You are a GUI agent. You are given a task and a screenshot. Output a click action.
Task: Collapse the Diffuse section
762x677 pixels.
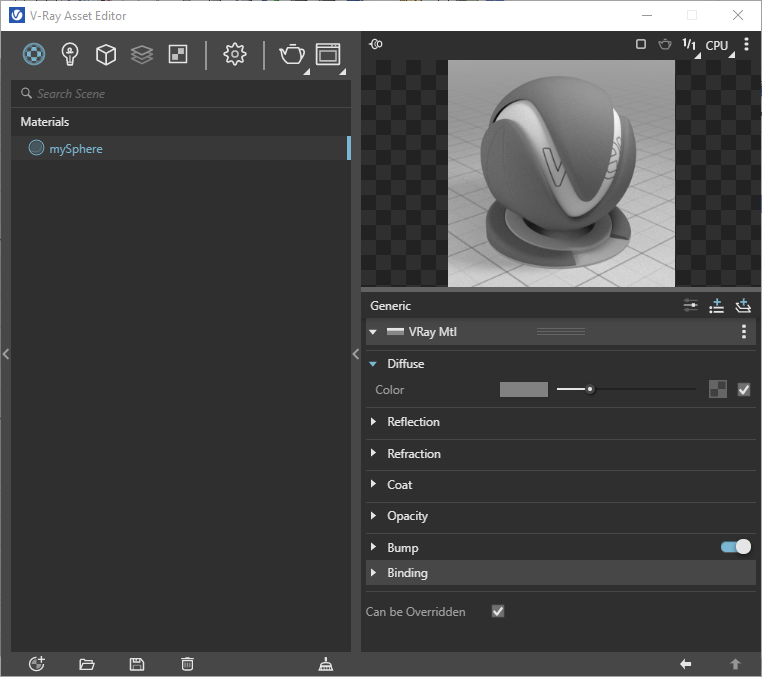[373, 364]
